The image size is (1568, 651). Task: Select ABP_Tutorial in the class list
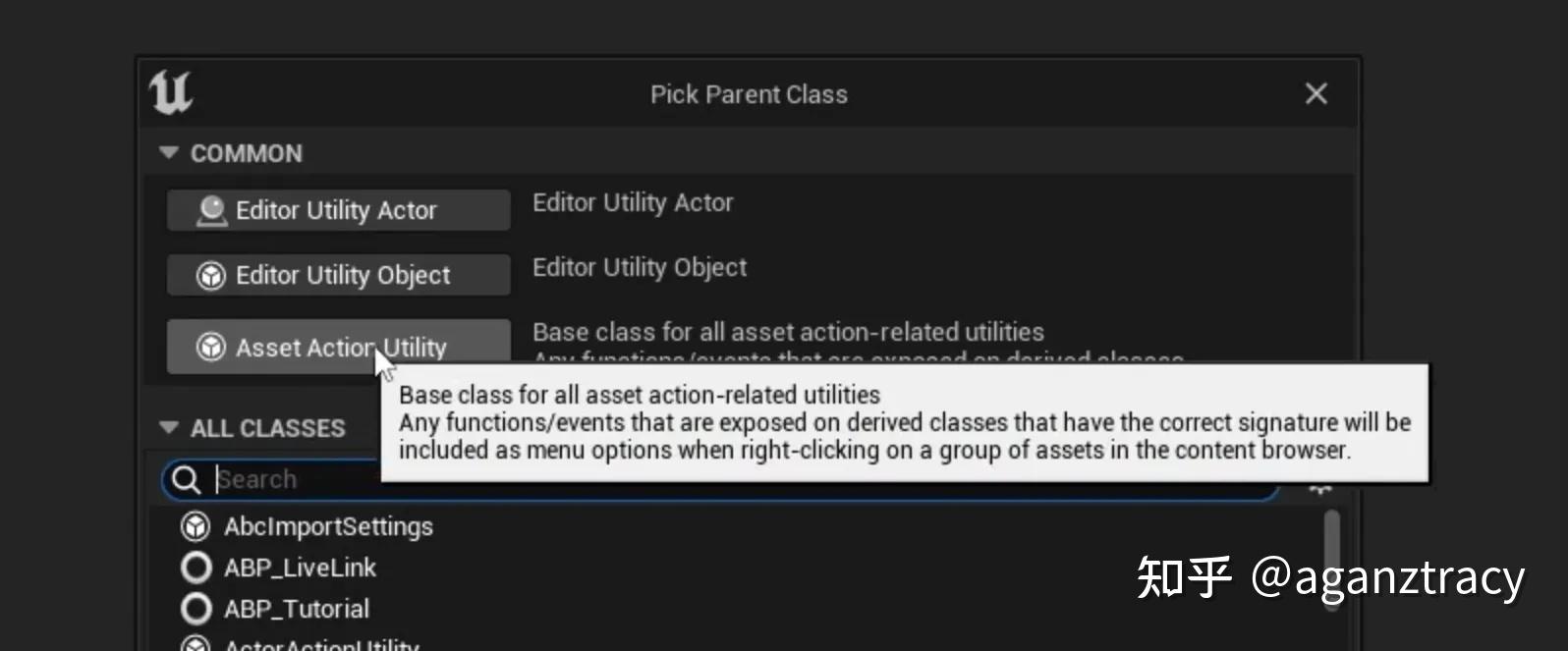[x=294, y=609]
